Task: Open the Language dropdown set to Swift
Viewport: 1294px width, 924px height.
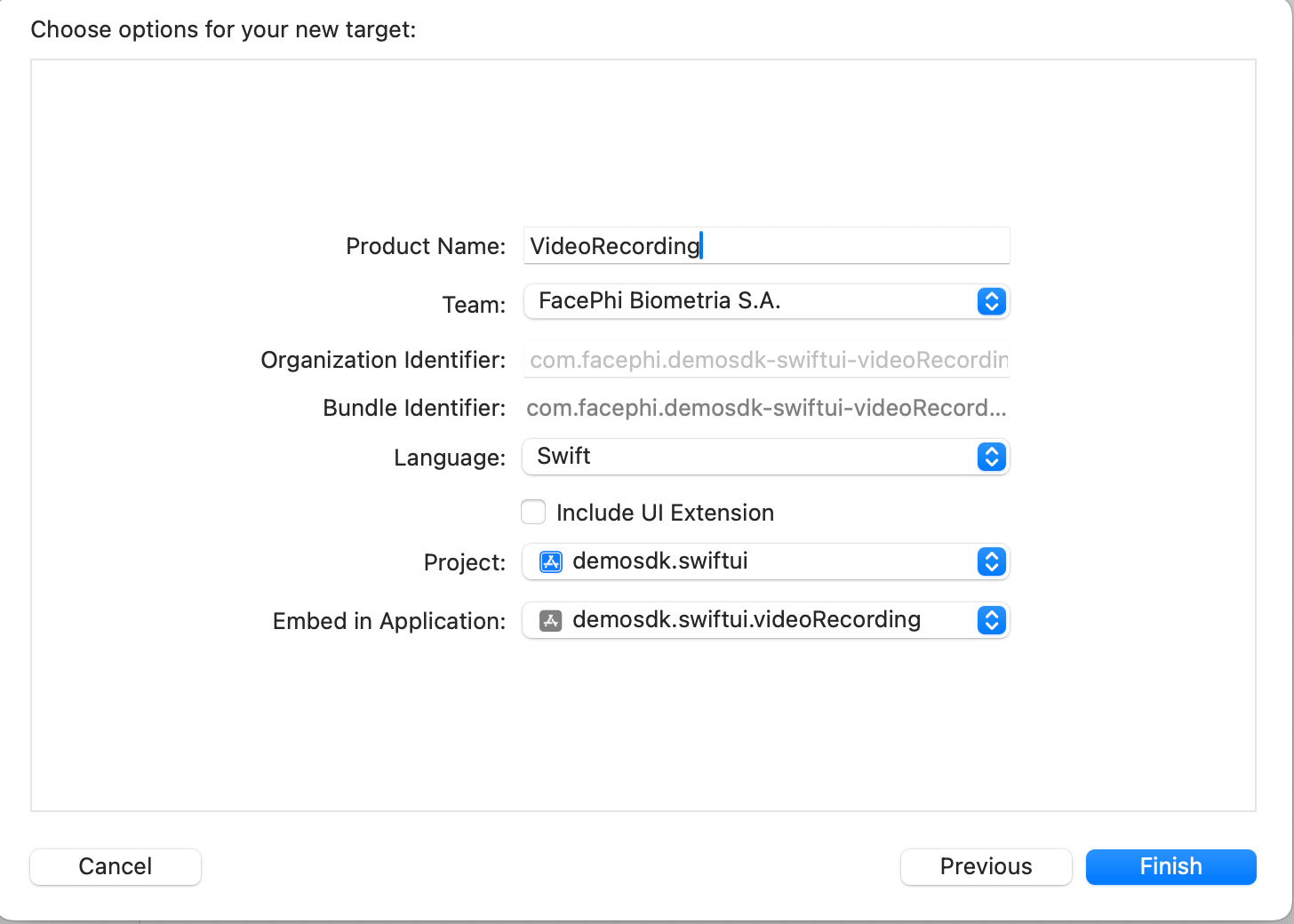Action: click(766, 457)
